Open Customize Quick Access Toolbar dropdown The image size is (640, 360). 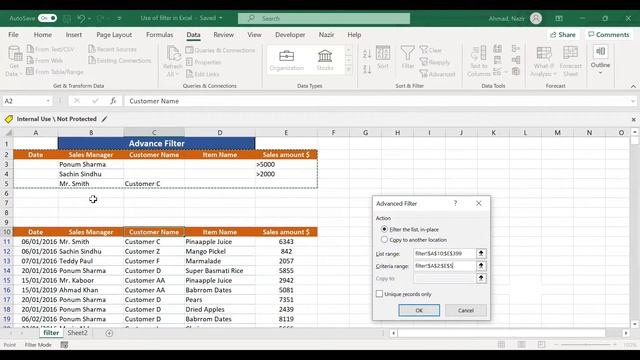click(x=119, y=18)
